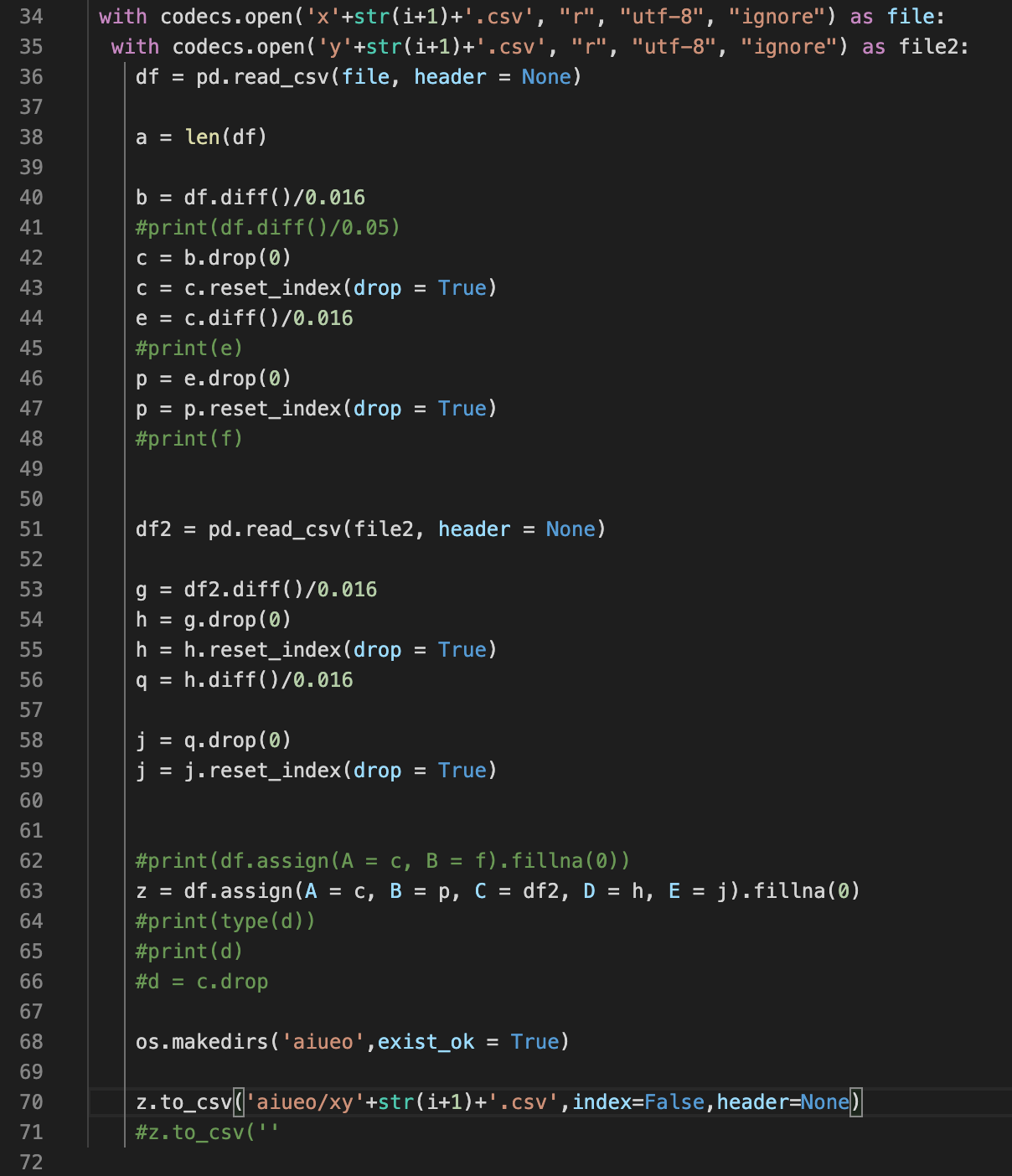Place cursor on 'len' in line 38
The height and width of the screenshot is (1176, 1012).
tap(202, 137)
